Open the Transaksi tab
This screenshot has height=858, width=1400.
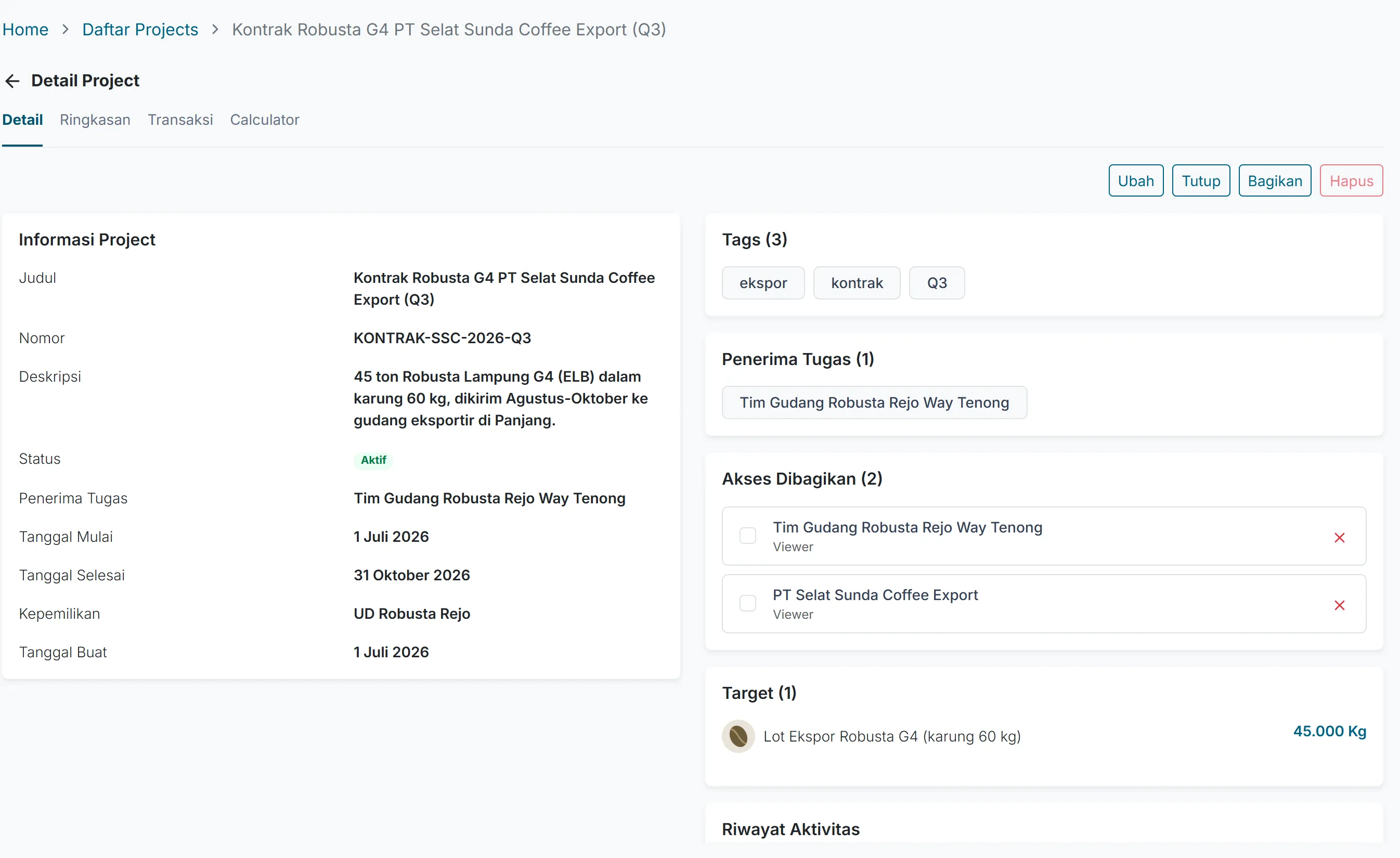pos(180,120)
